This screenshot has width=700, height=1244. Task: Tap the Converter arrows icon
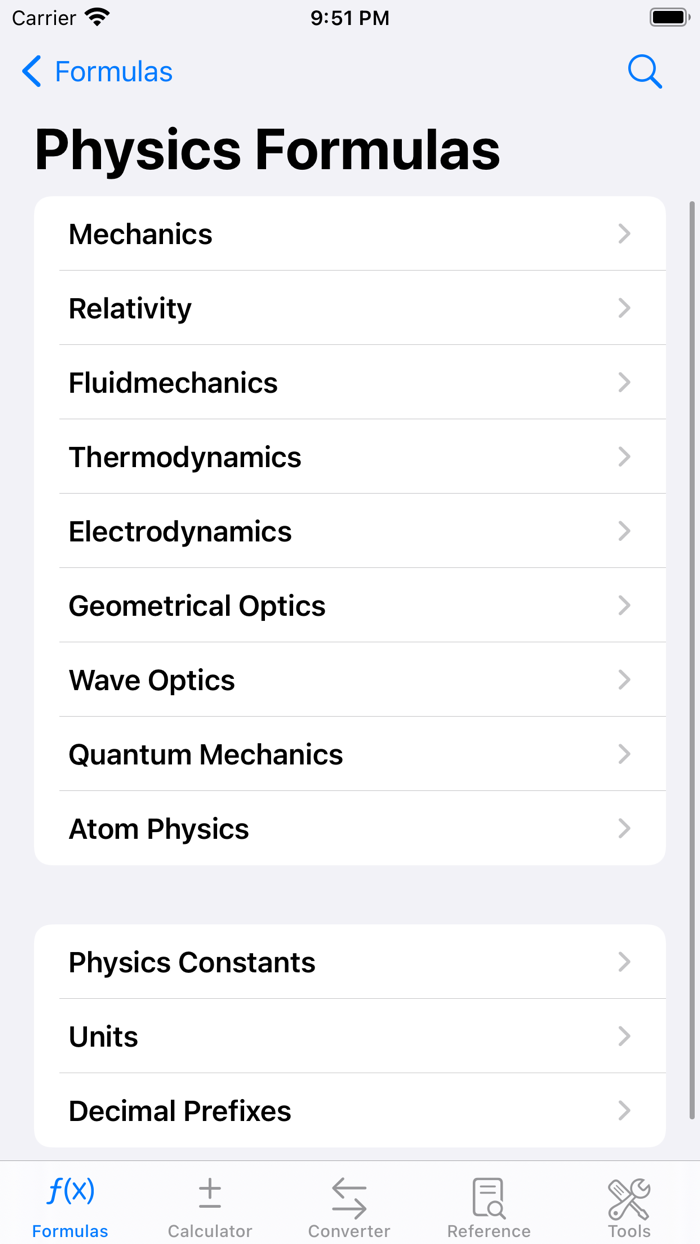(x=349, y=1190)
